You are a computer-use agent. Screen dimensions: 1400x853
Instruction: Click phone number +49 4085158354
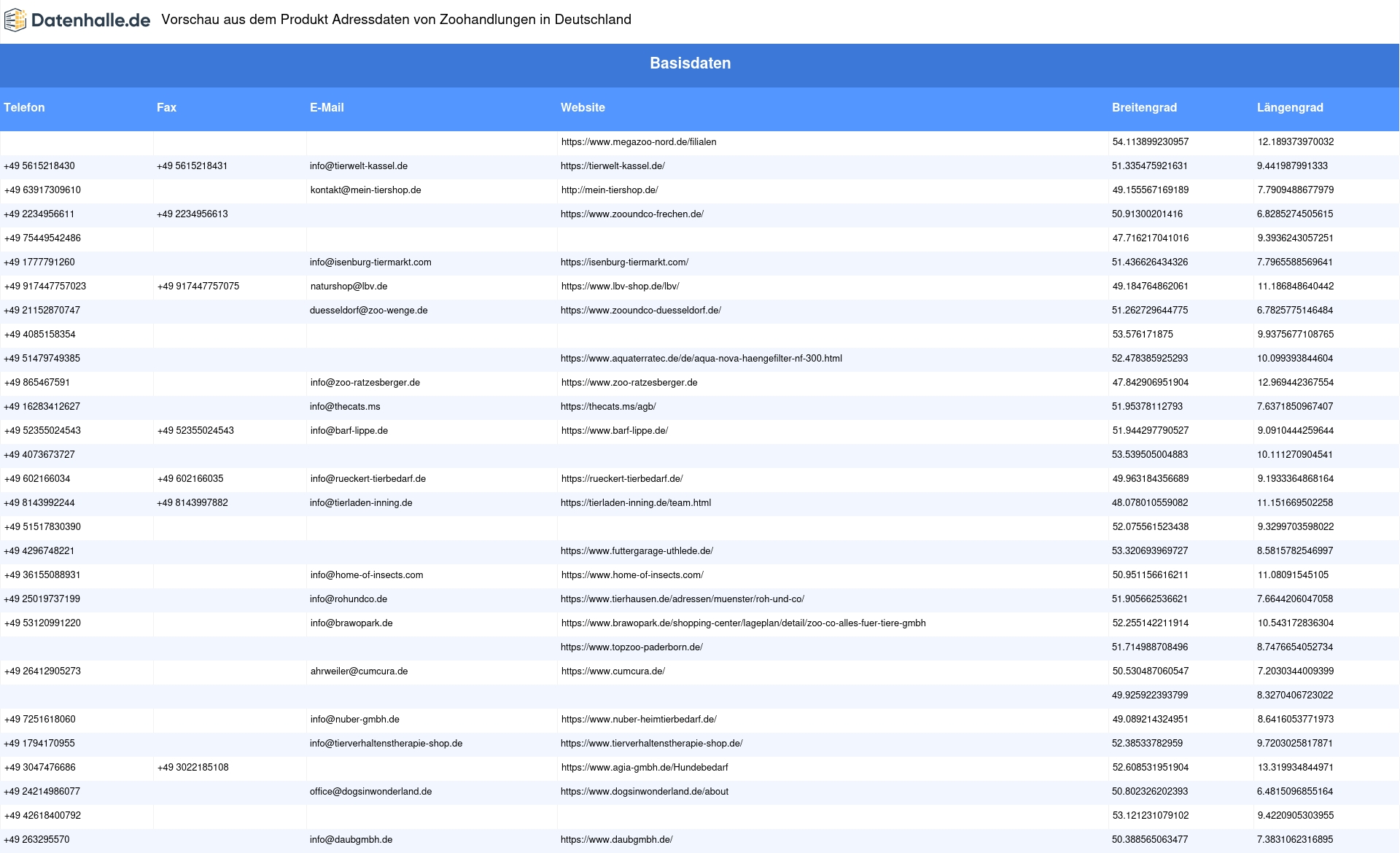tap(40, 335)
